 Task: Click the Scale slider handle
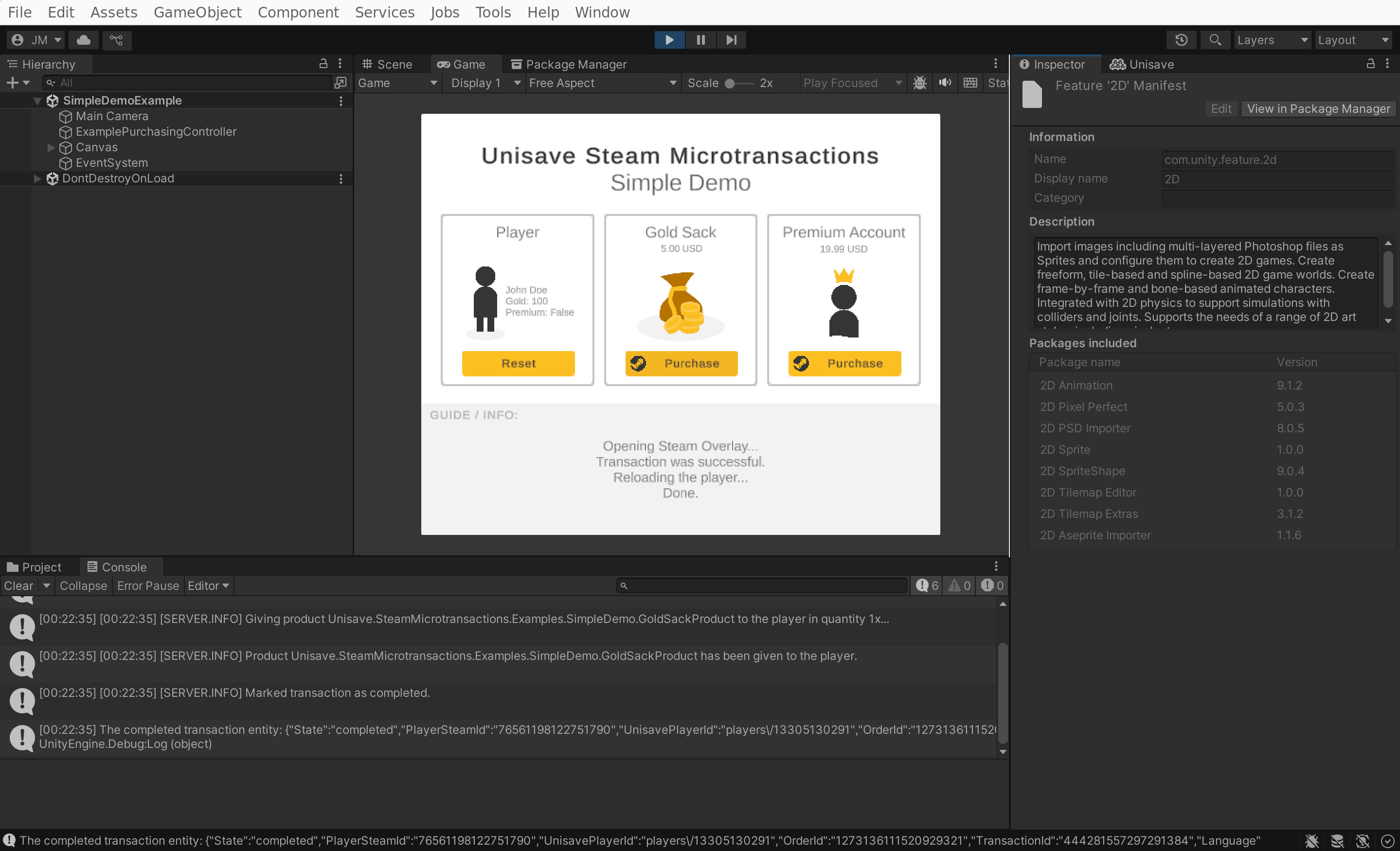click(x=730, y=84)
